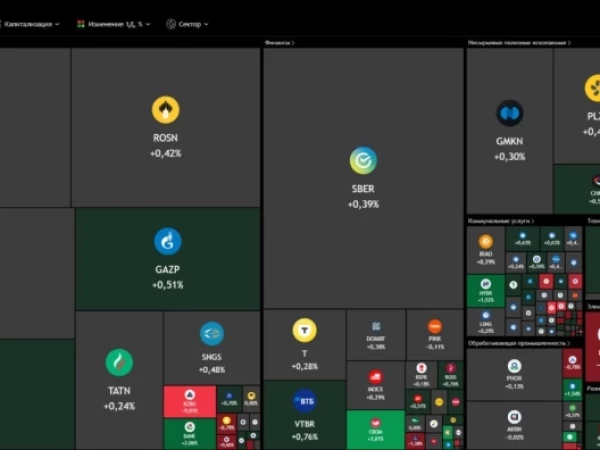Open the red -0,78% tile right of PHOR
This screenshot has width=600, height=450.
tap(572, 363)
